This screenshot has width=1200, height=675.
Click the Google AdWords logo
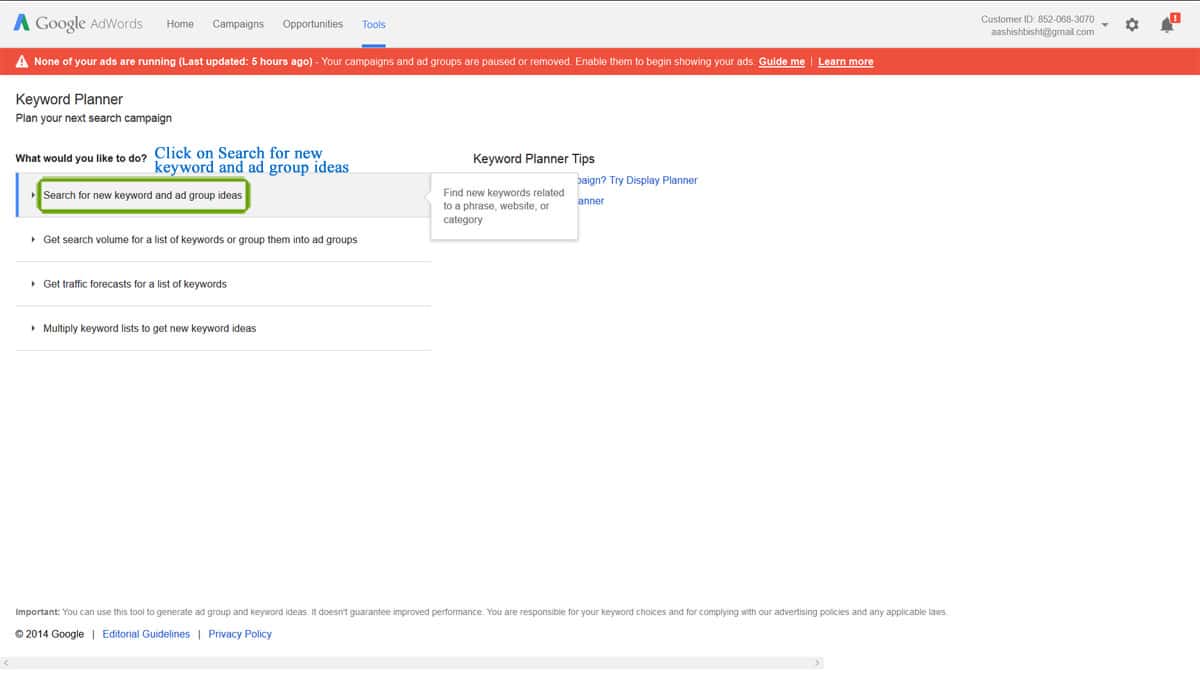(x=78, y=23)
